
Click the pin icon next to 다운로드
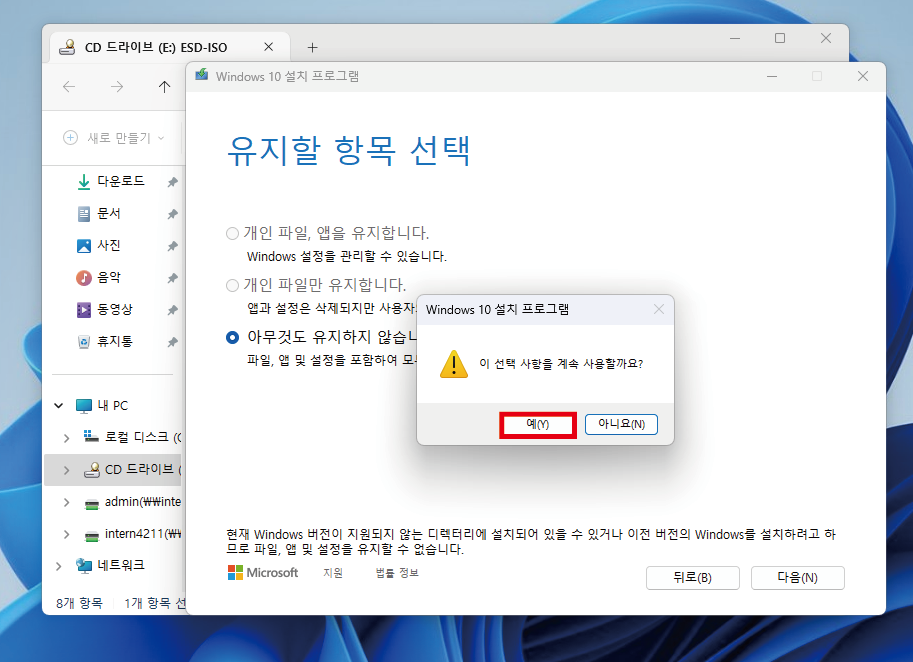point(172,182)
